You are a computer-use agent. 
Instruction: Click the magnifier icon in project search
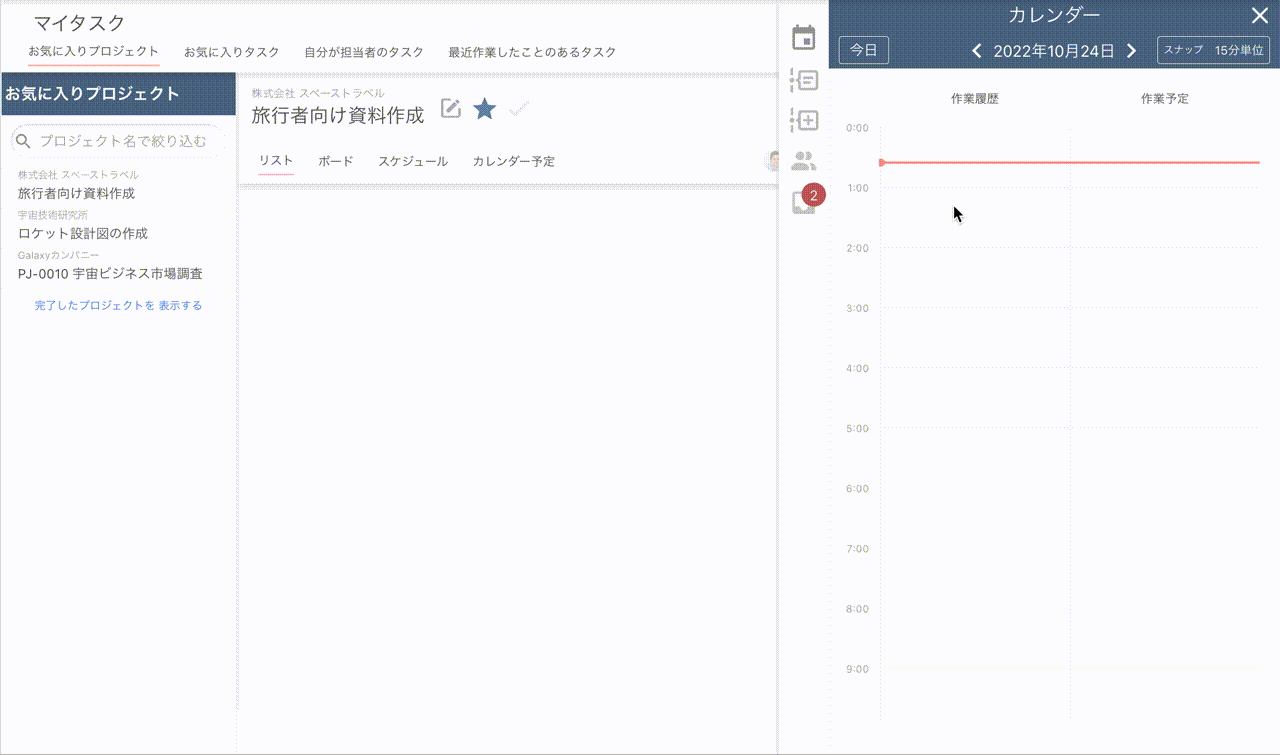tap(24, 141)
